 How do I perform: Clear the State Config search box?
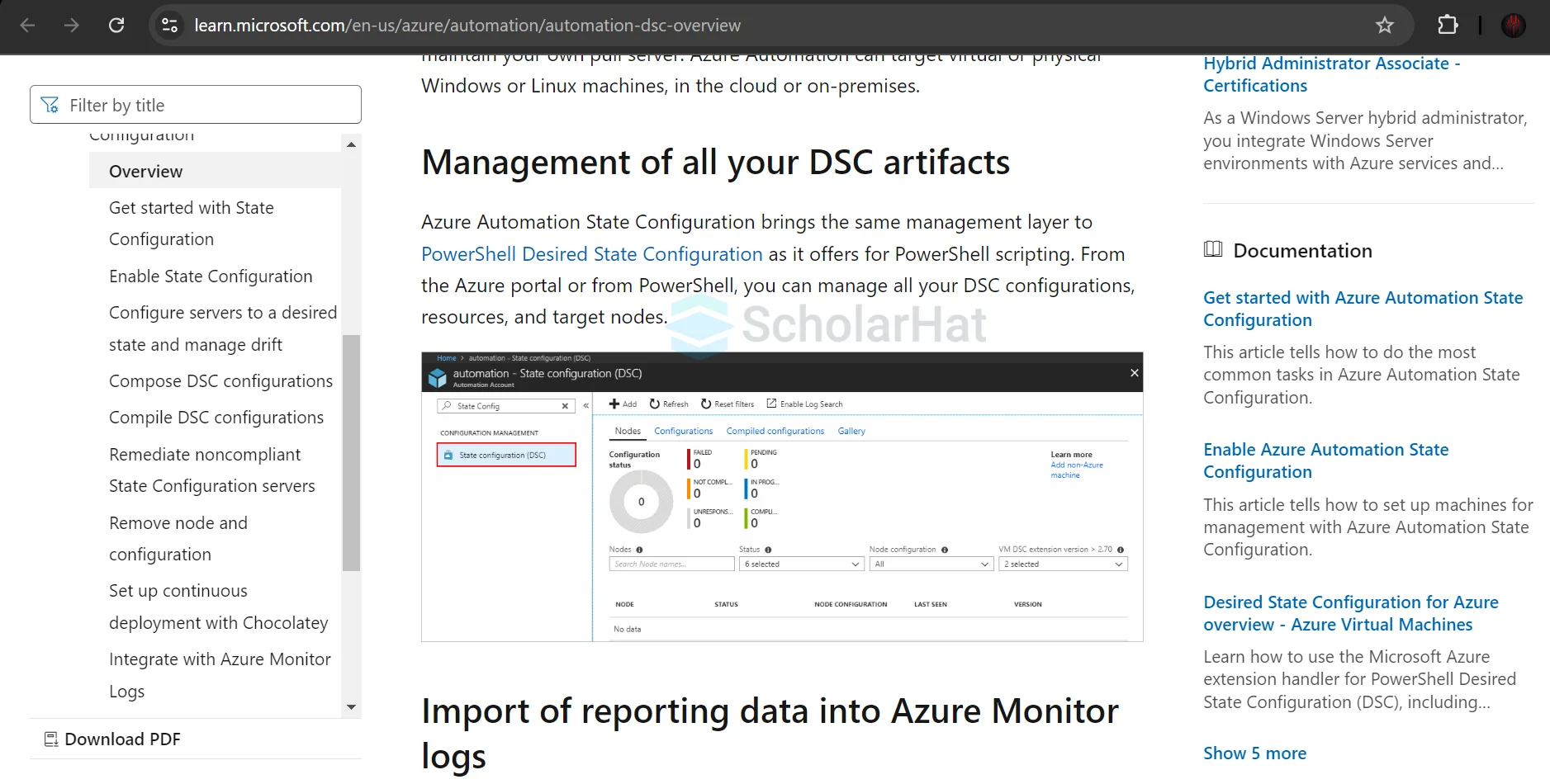click(x=565, y=406)
